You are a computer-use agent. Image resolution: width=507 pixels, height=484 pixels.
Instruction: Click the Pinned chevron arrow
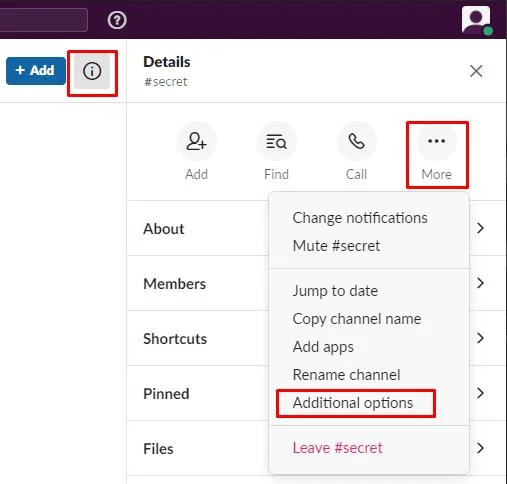[480, 393]
